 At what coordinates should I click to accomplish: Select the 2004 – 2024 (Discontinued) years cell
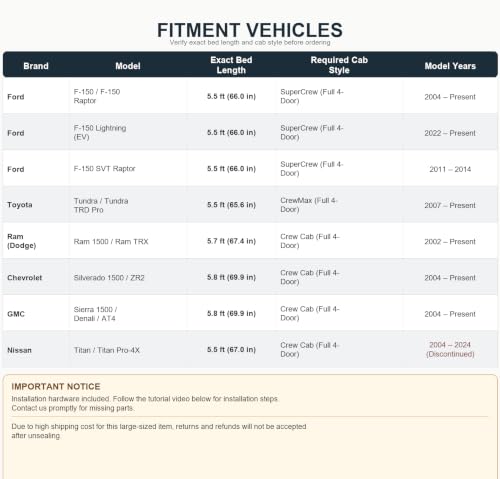pyautogui.click(x=450, y=349)
